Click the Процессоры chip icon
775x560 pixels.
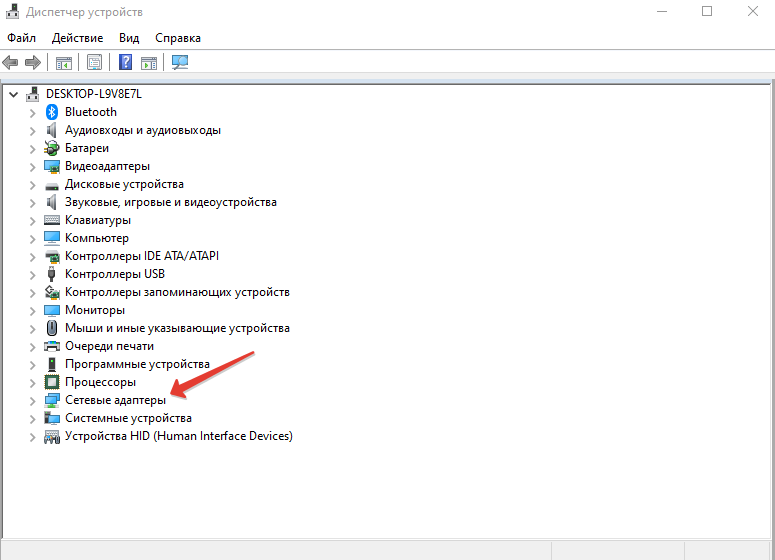click(x=53, y=382)
